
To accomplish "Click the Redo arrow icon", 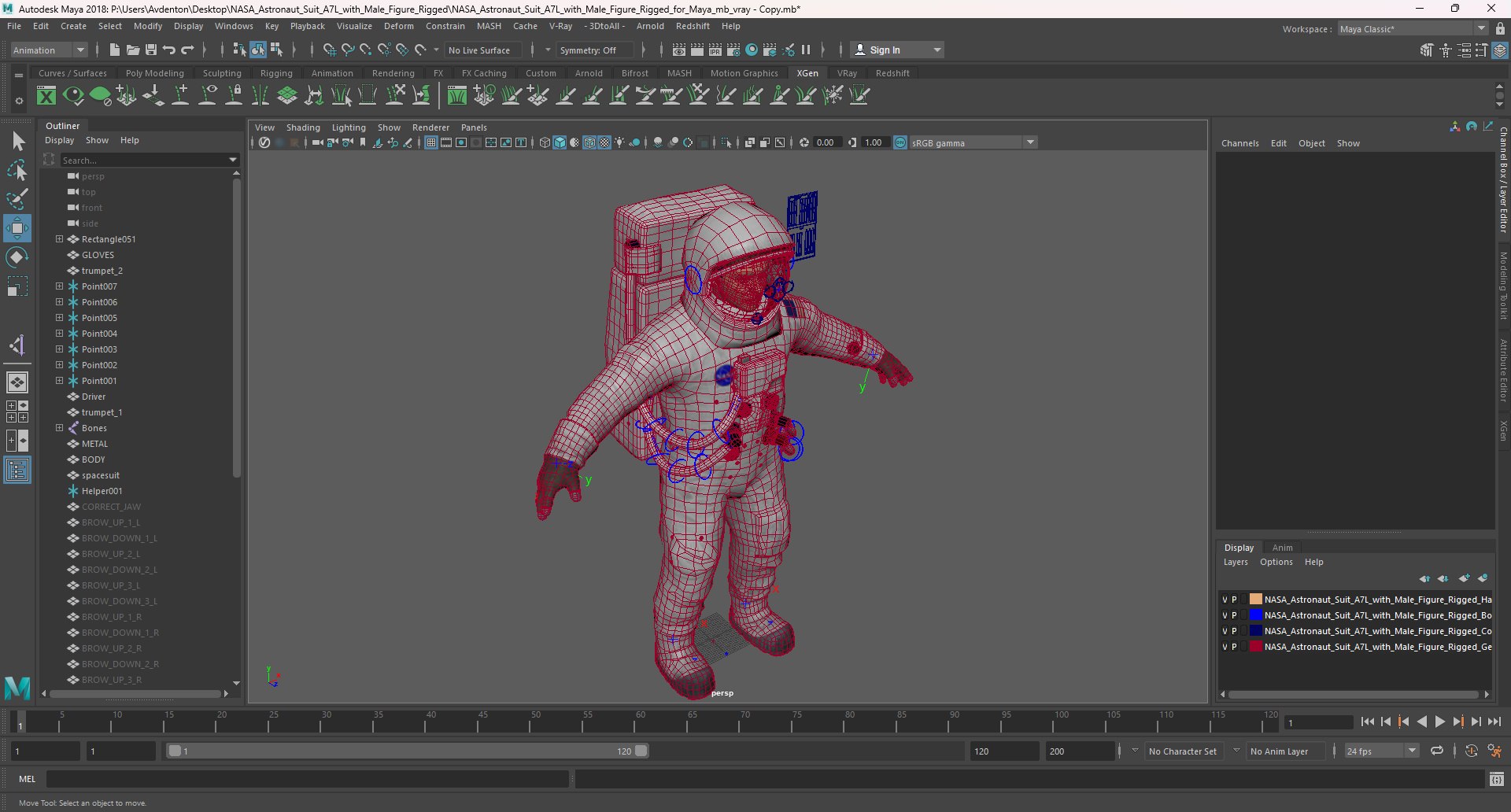I will [187, 50].
